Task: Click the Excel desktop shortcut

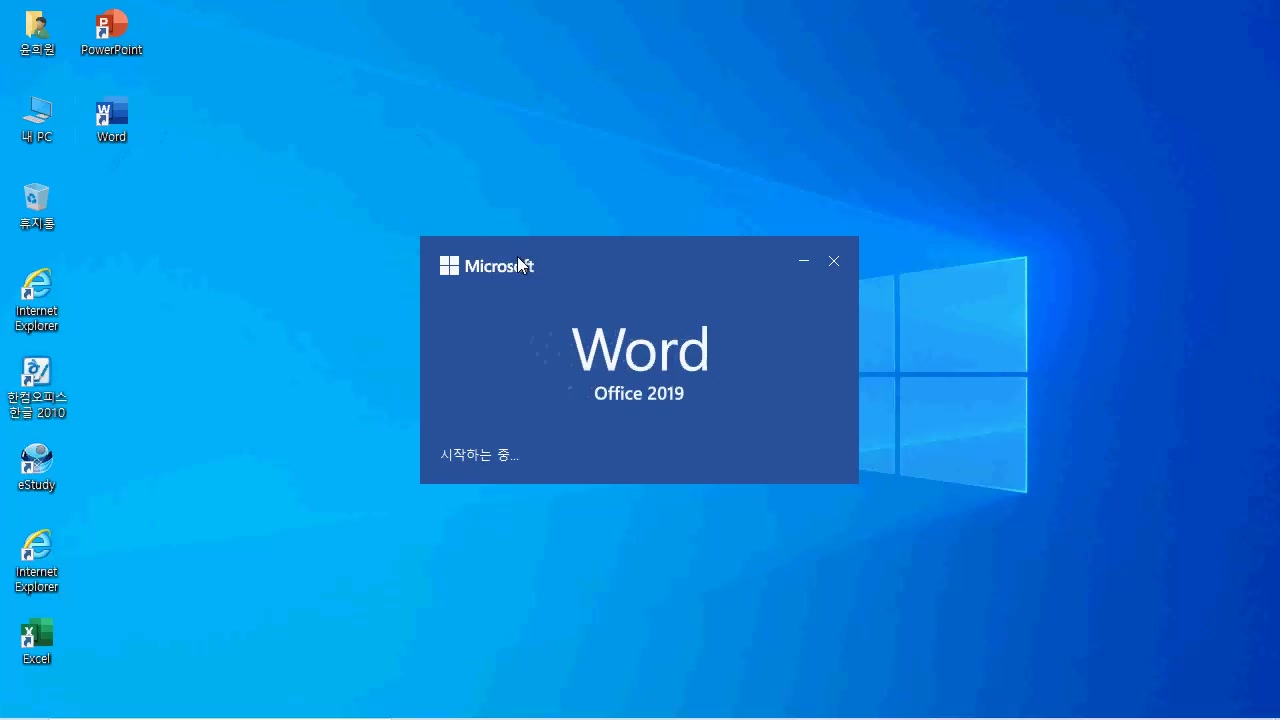Action: (x=37, y=634)
